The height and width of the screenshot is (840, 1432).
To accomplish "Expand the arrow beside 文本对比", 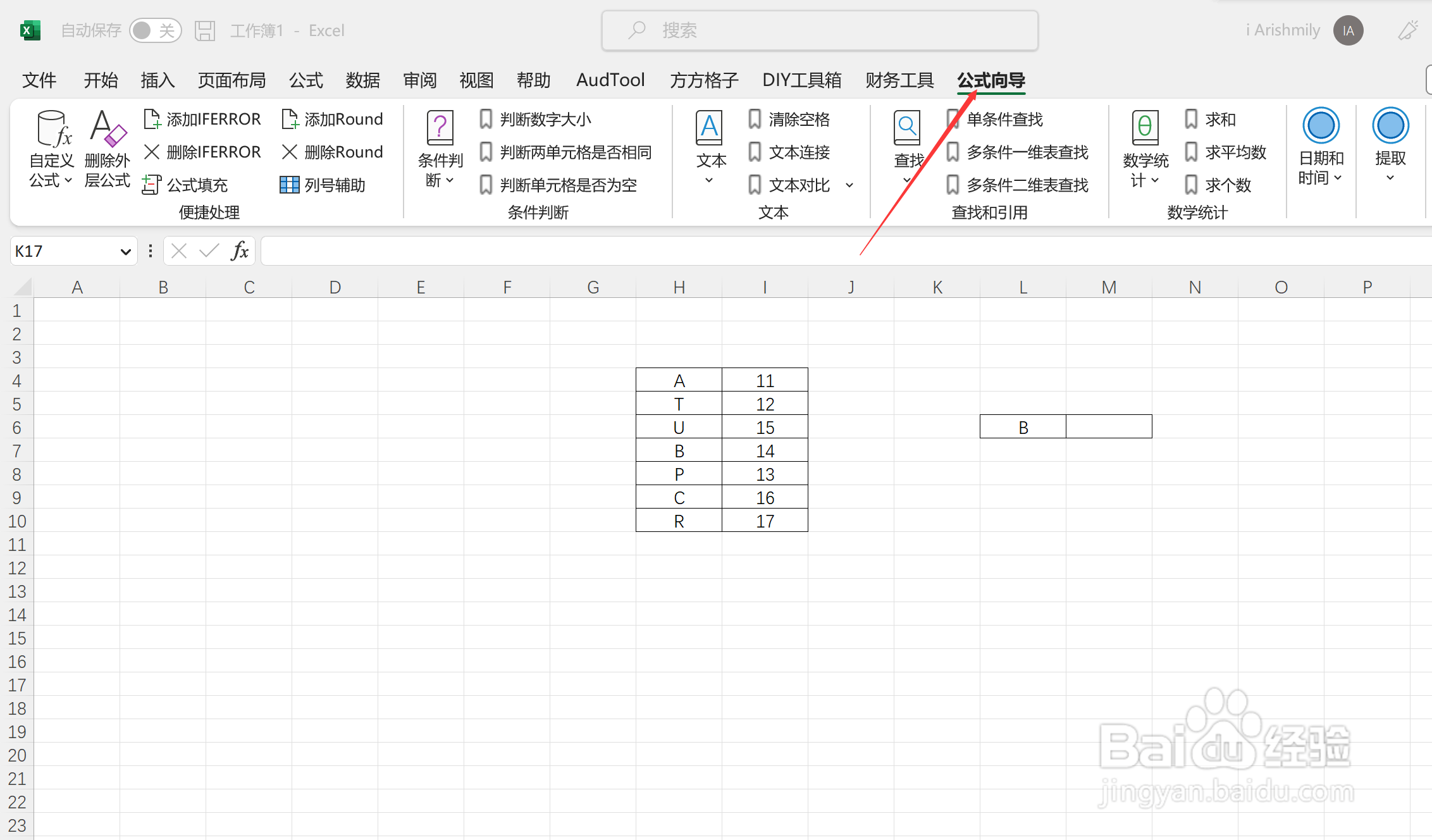I will tap(849, 185).
